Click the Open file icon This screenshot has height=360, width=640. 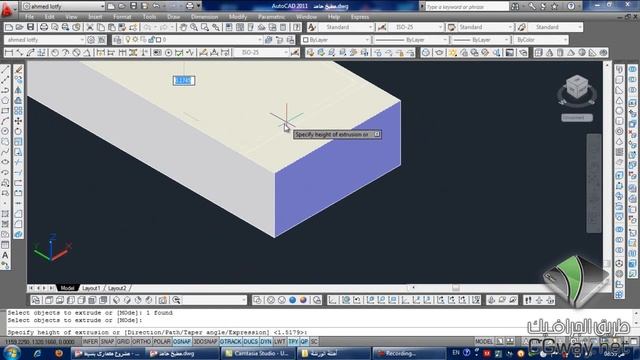[x=19, y=27]
